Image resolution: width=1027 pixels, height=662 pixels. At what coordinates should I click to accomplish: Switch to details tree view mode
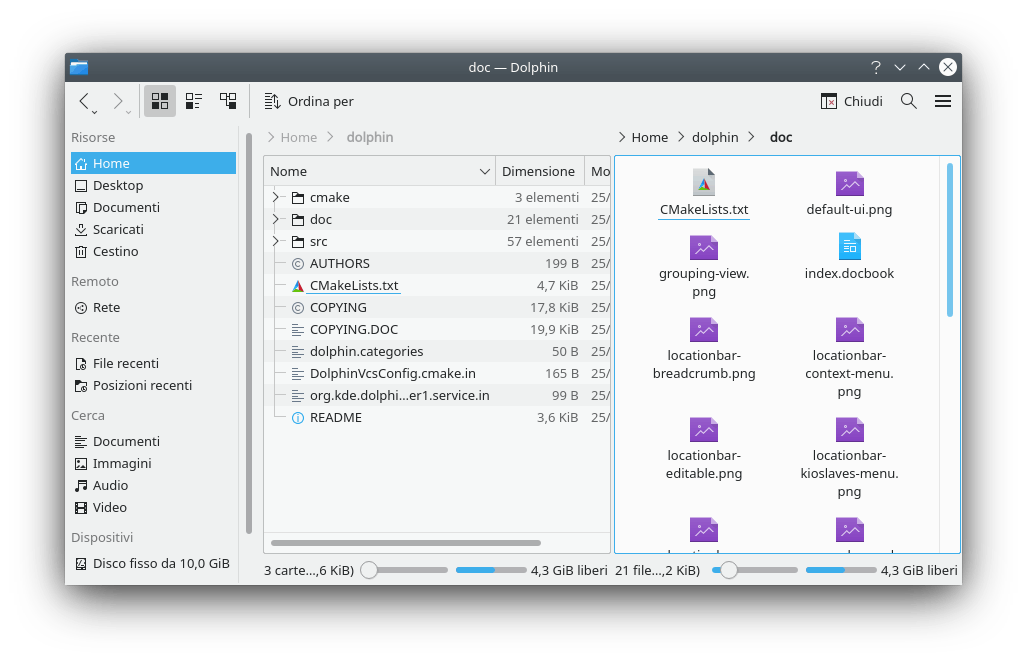(x=228, y=101)
